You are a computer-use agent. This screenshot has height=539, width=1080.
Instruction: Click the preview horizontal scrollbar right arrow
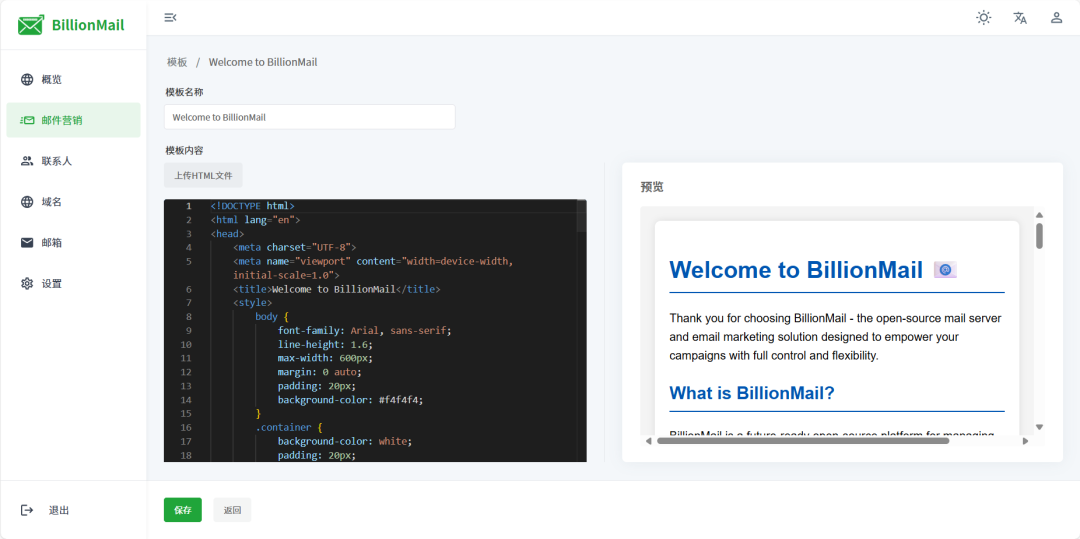point(1025,441)
